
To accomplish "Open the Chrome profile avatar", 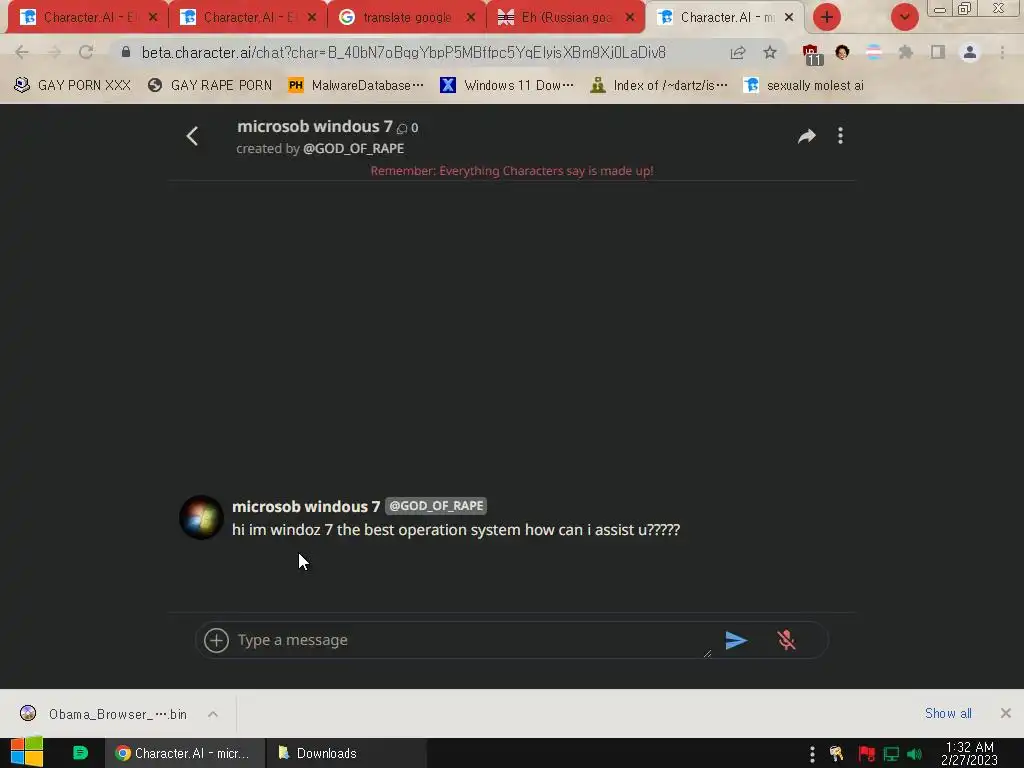I will [970, 52].
